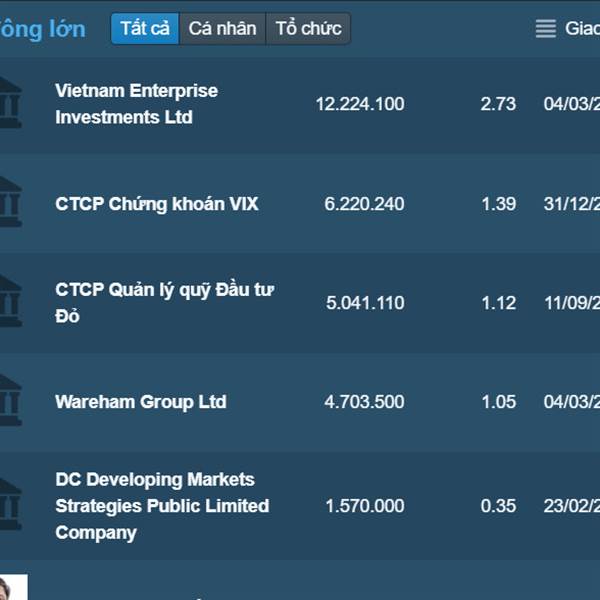Open CTCP Quản lý quỹ Đầu tư Đỏ
The height and width of the screenshot is (600, 600).
pos(165,303)
